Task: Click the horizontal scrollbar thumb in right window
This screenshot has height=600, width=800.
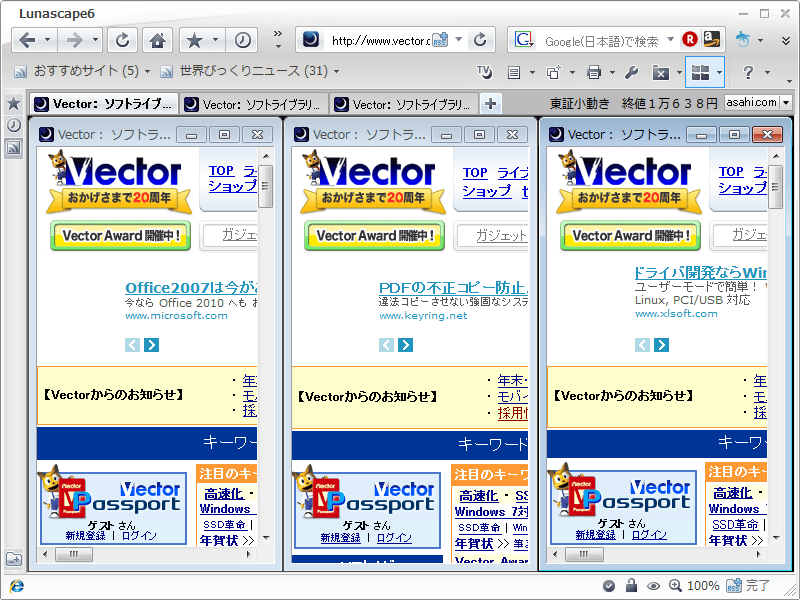Action: [x=584, y=554]
